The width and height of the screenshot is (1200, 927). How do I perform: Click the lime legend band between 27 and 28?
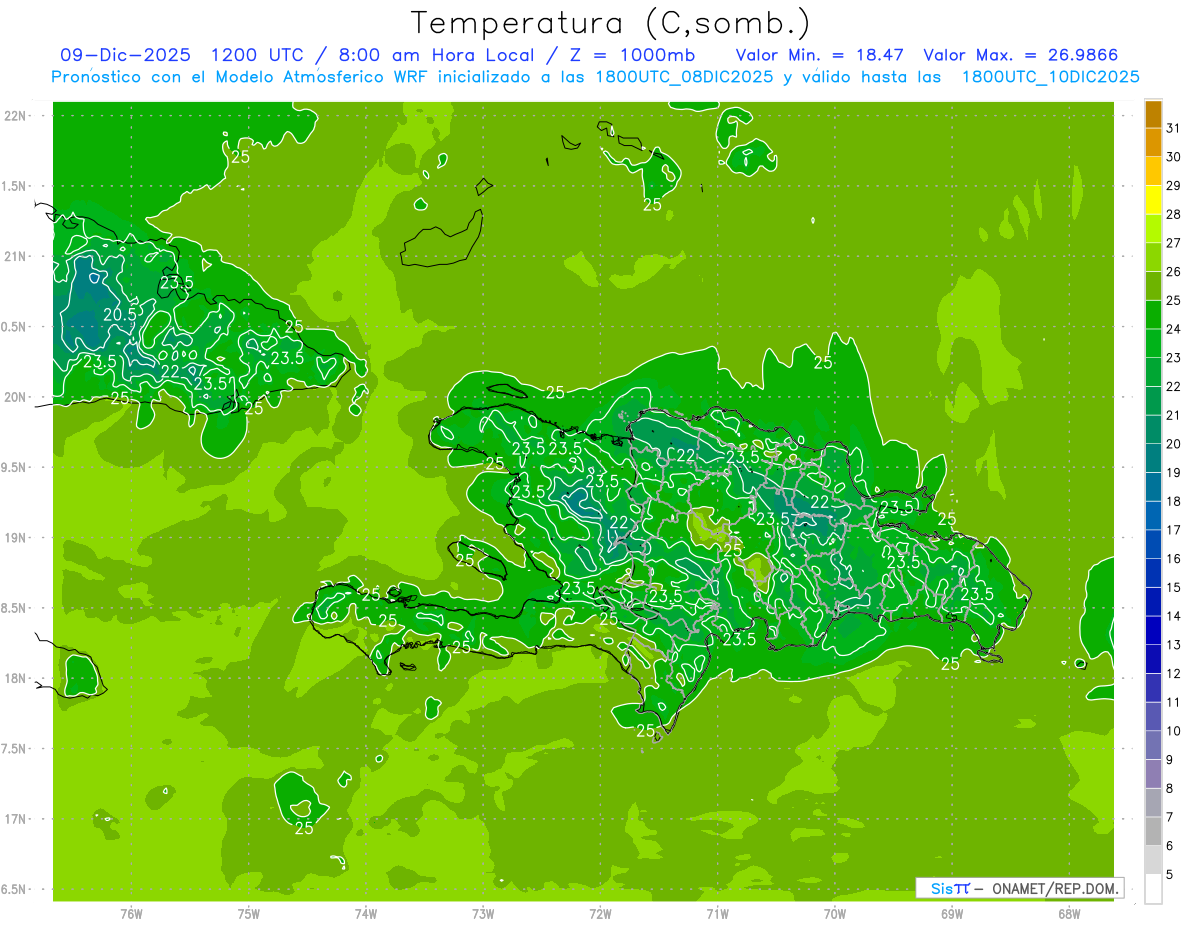click(1153, 228)
